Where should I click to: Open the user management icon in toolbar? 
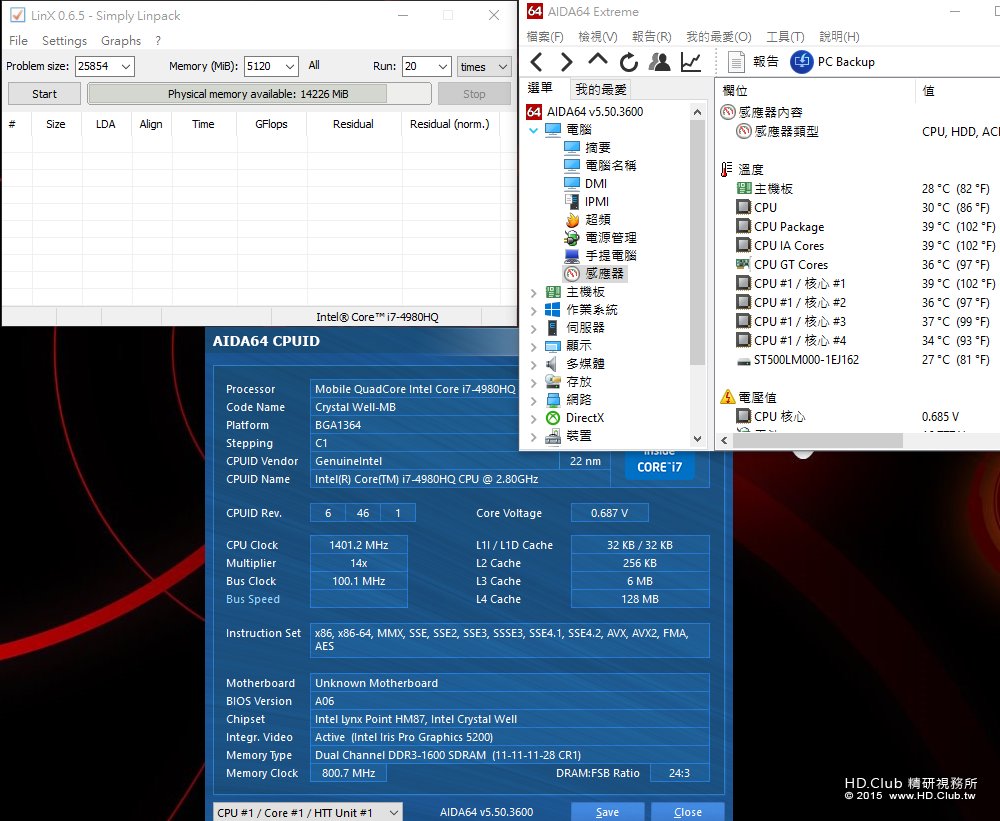(659, 62)
